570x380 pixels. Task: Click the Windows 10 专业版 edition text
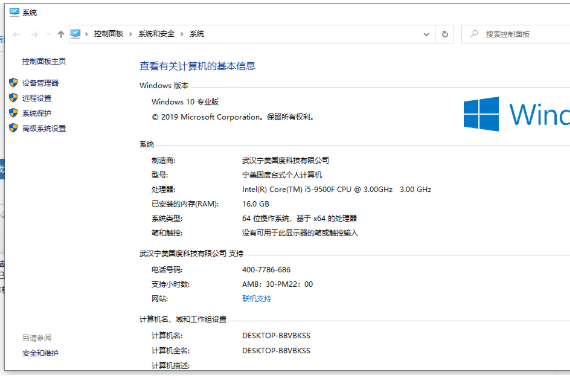[185, 102]
